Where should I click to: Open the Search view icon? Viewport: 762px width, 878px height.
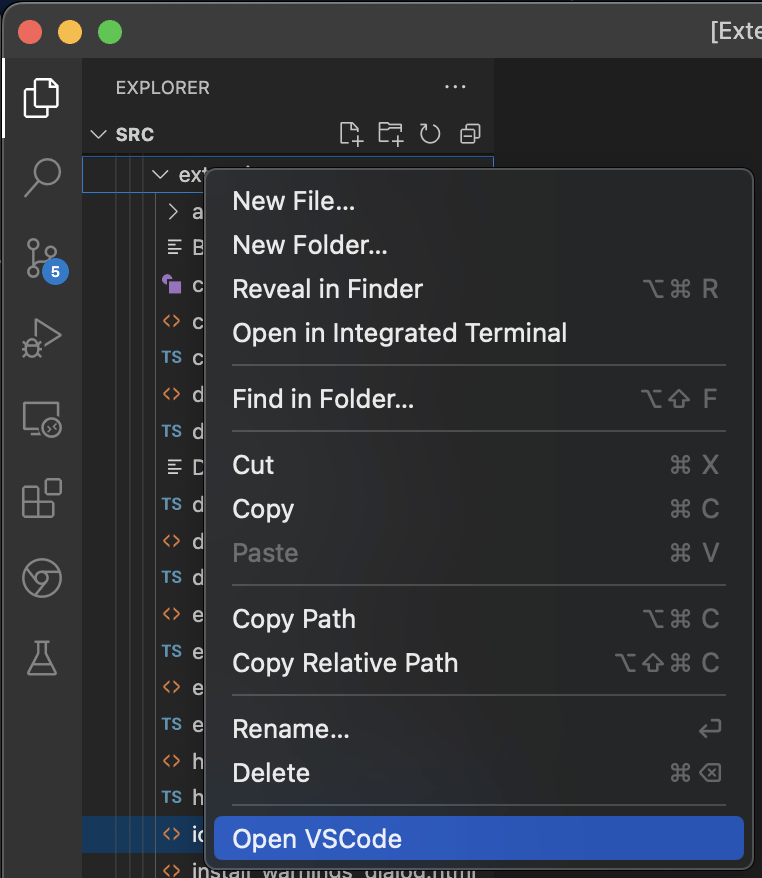pos(42,178)
